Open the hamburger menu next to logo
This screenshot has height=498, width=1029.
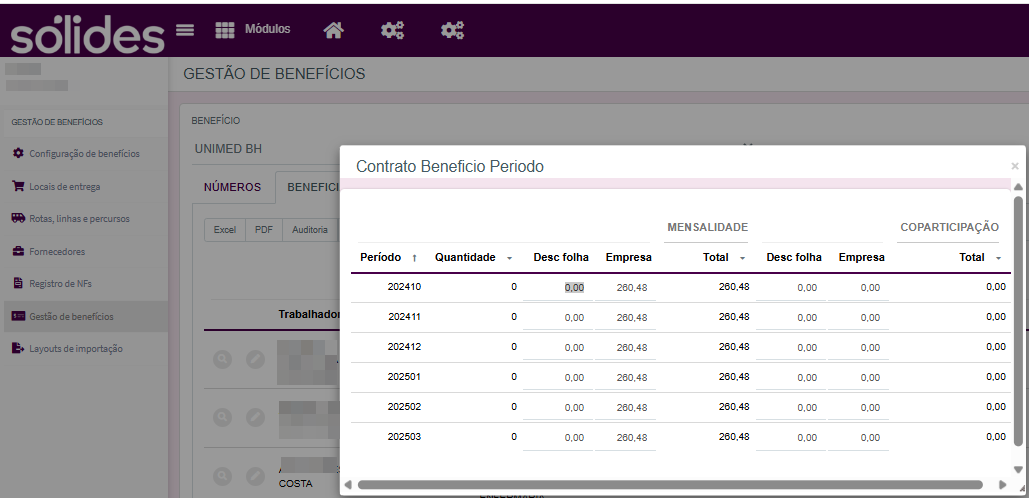coord(185,30)
